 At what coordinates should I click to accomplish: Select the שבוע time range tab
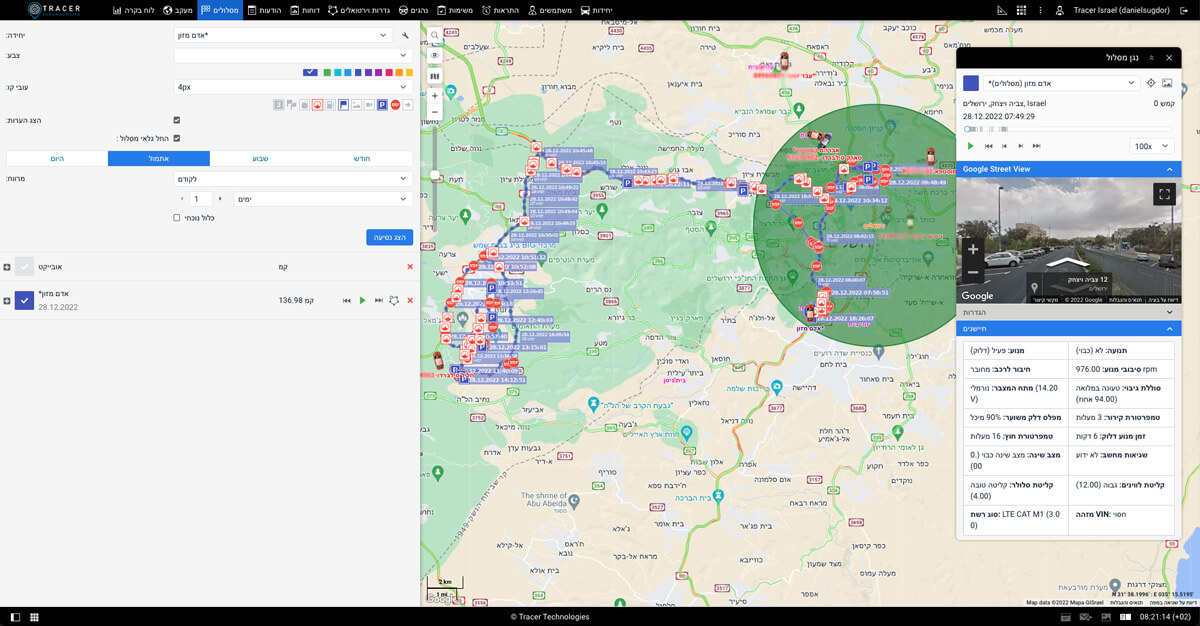tap(260, 158)
